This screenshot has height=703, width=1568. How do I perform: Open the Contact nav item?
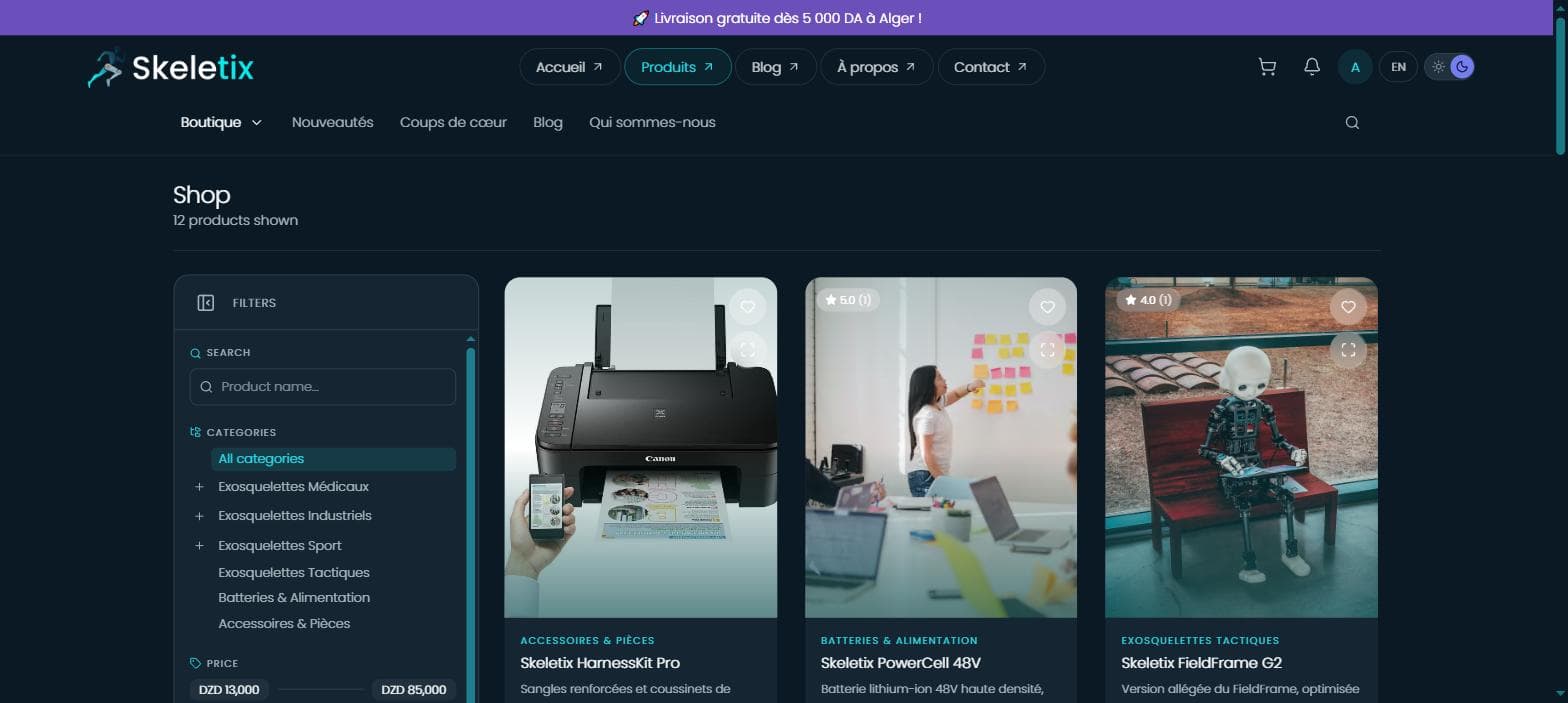click(990, 67)
